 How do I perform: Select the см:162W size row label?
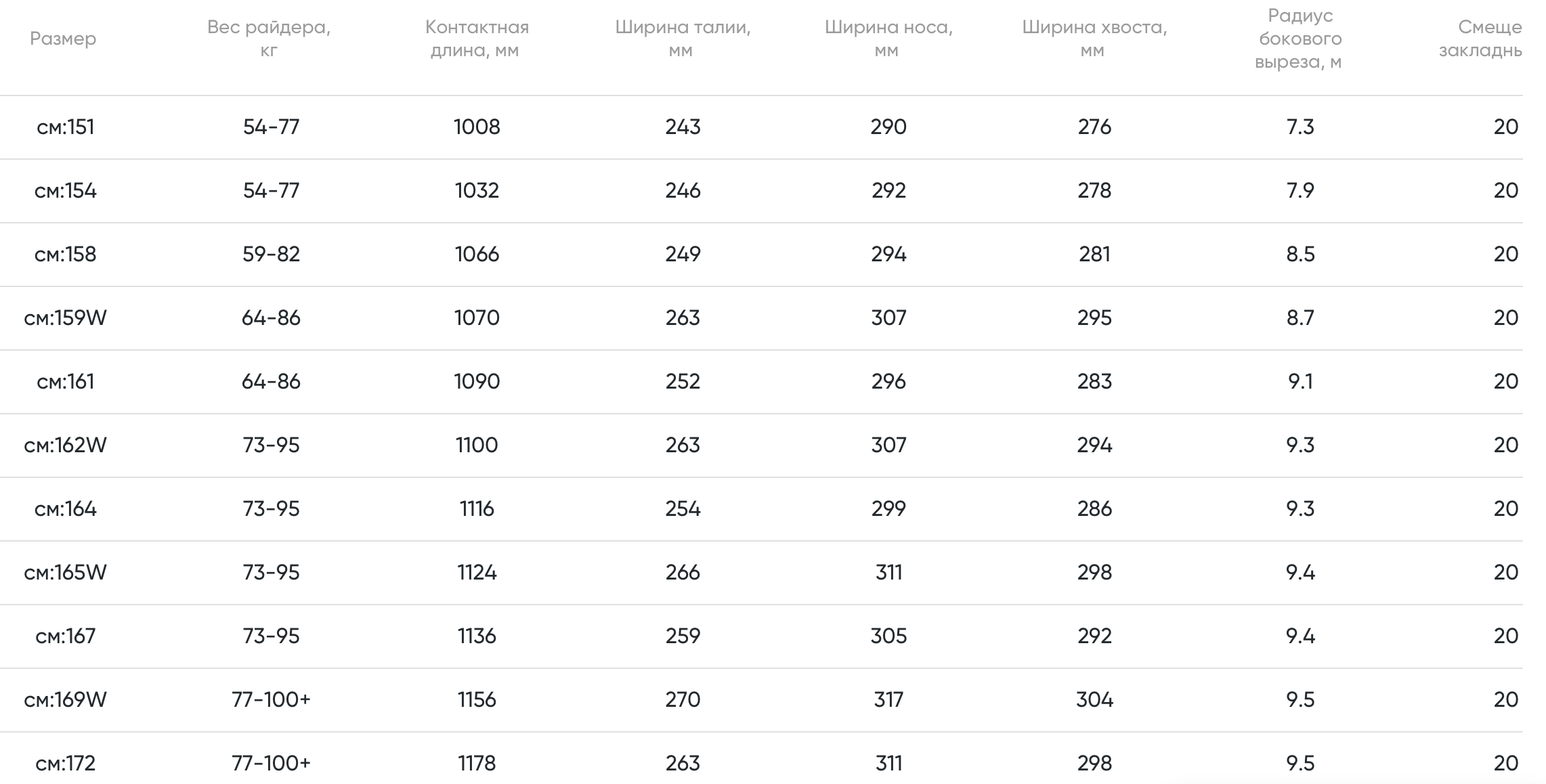(66, 445)
